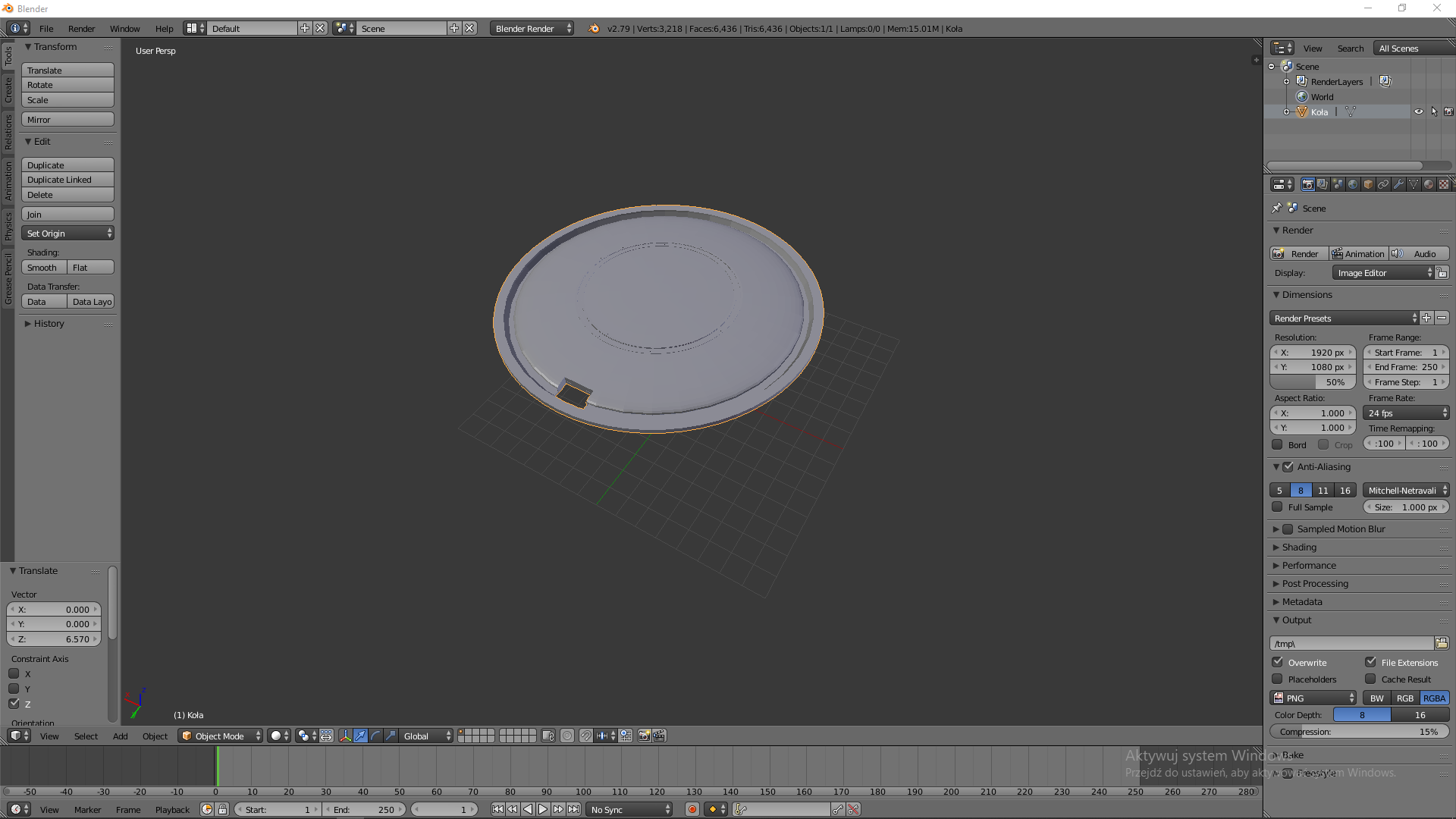
Task: Open the Material properties sphere tab
Action: (x=1429, y=184)
